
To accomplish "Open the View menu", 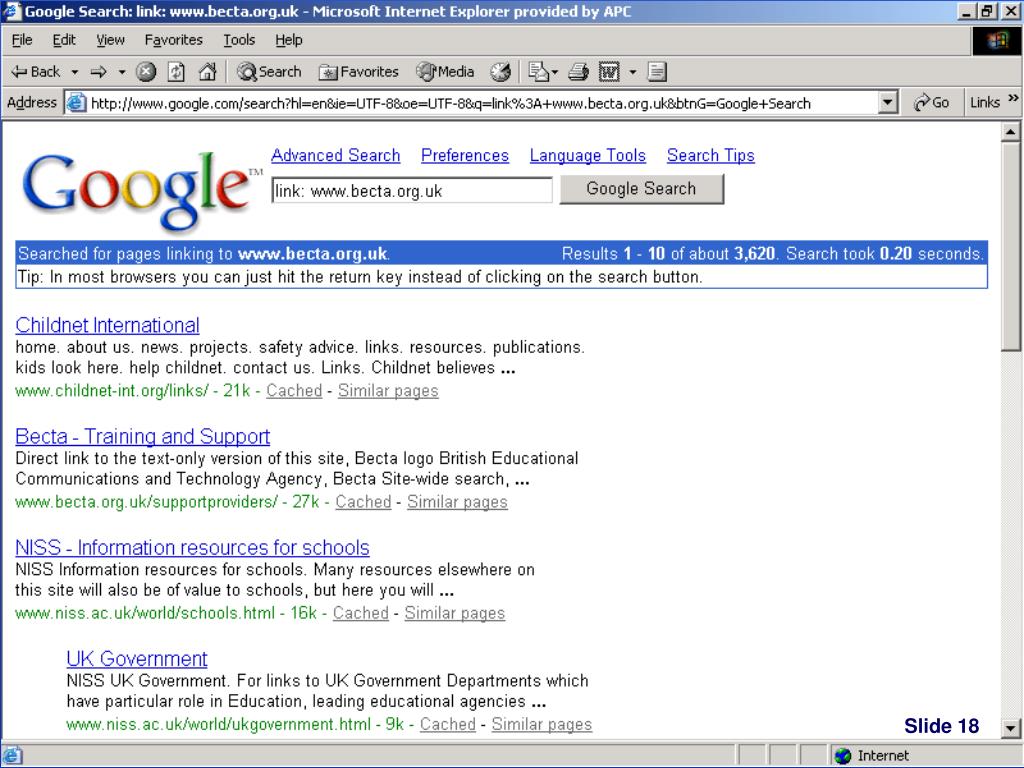I will (x=110, y=40).
